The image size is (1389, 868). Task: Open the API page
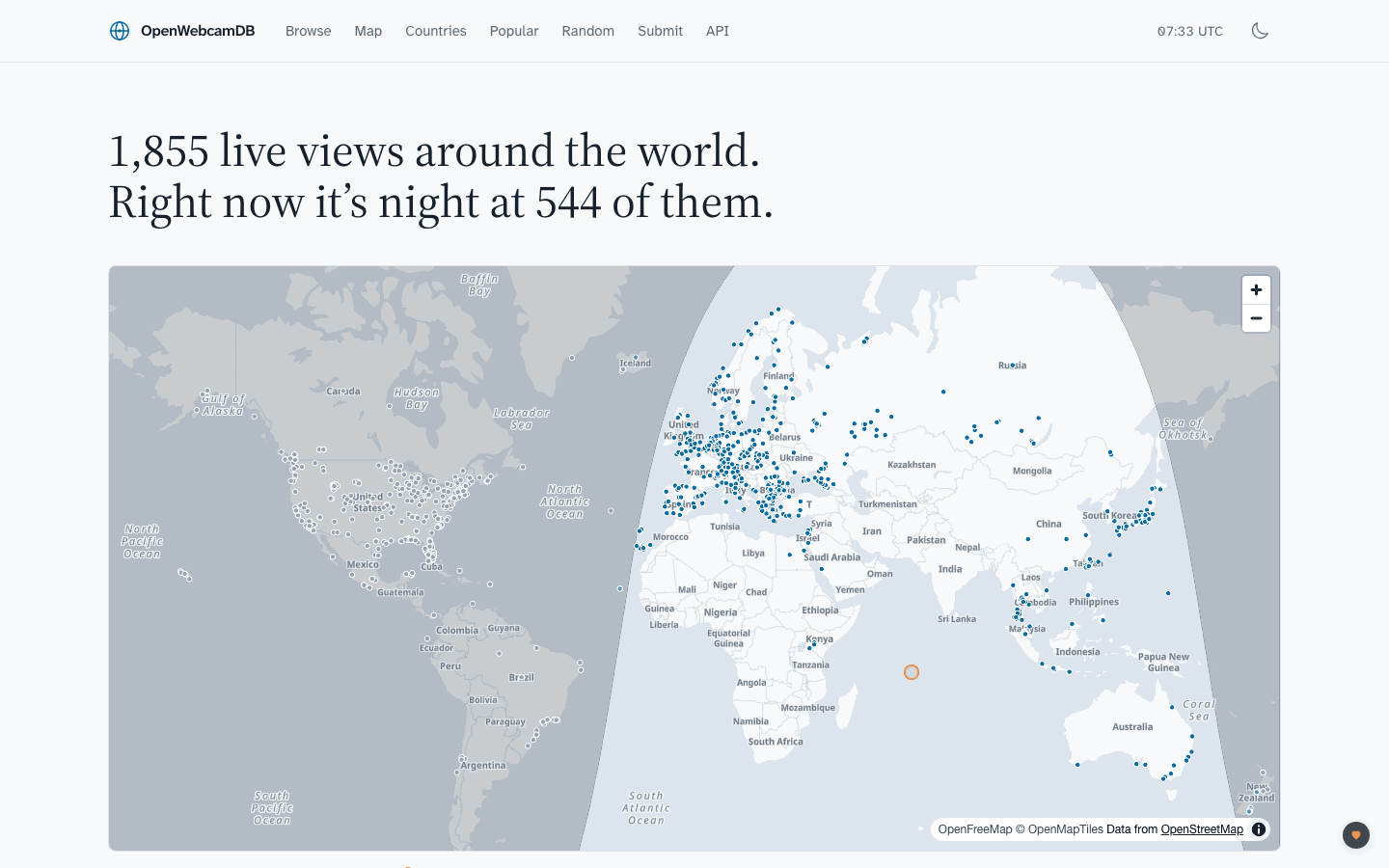[718, 31]
